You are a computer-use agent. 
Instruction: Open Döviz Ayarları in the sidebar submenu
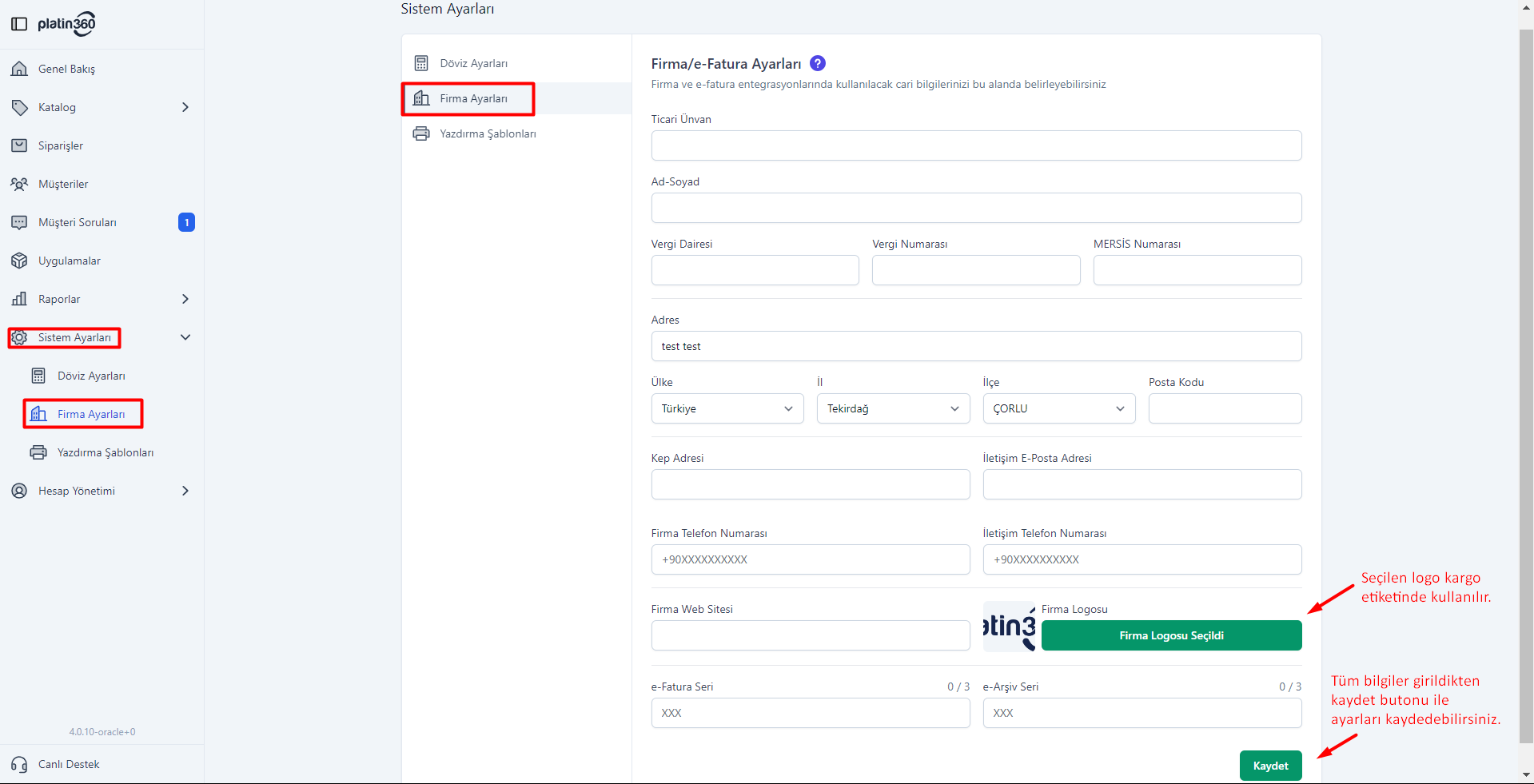click(x=91, y=376)
